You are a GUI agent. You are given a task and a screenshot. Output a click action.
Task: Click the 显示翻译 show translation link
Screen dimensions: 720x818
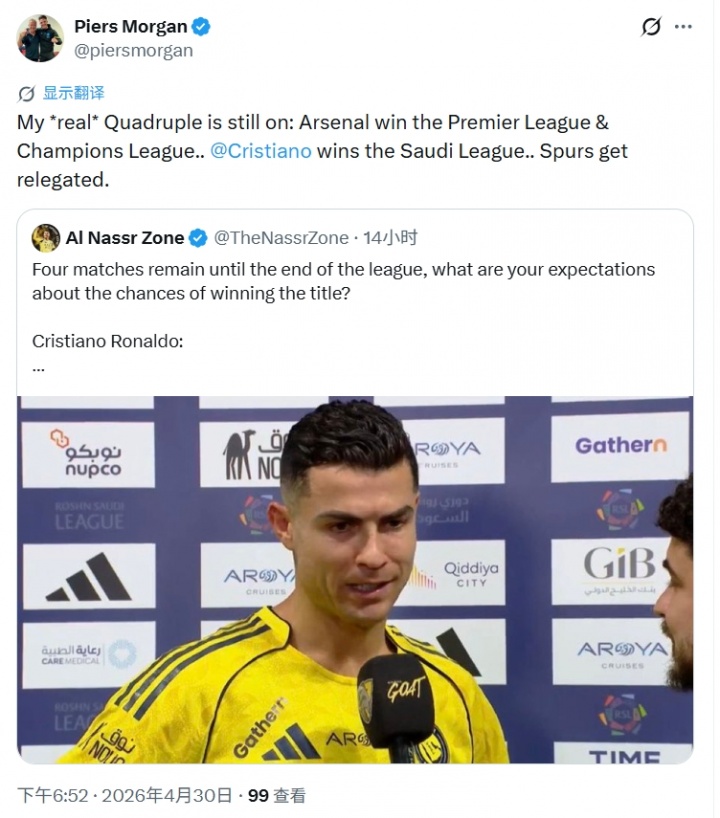(x=74, y=93)
